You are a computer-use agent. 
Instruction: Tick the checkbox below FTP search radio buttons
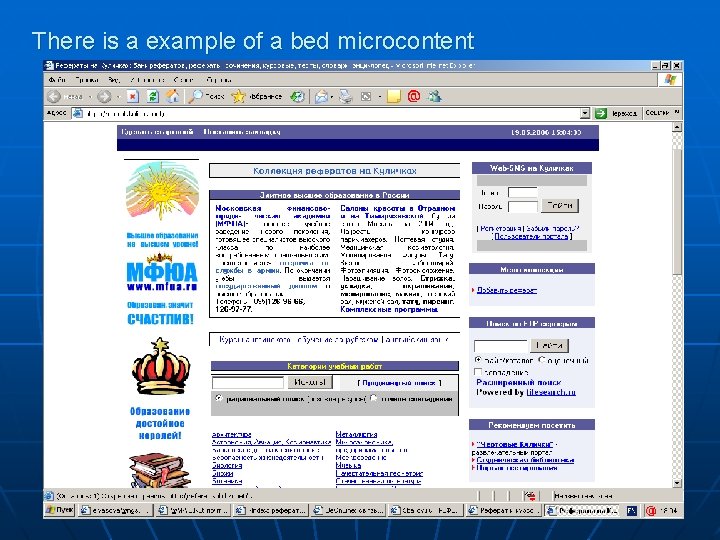(478, 371)
